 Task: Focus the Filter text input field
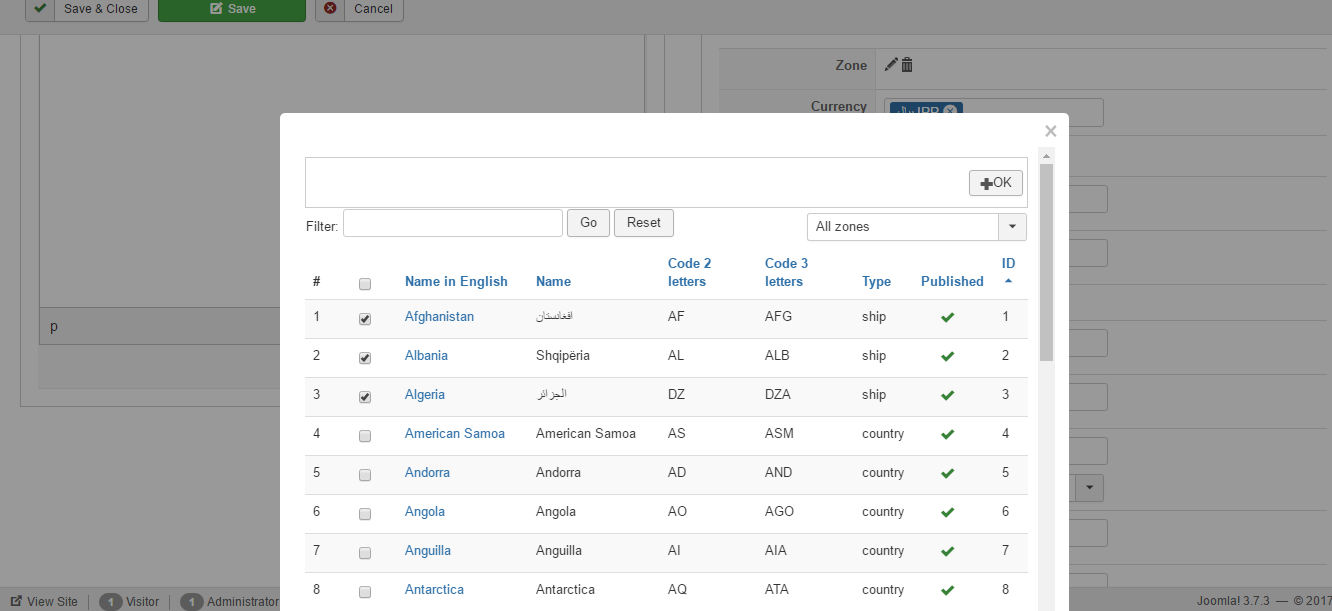coord(453,223)
